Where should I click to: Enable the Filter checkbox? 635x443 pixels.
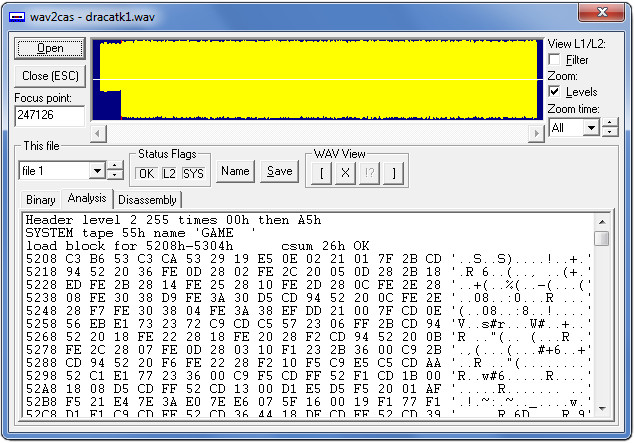(x=555, y=60)
